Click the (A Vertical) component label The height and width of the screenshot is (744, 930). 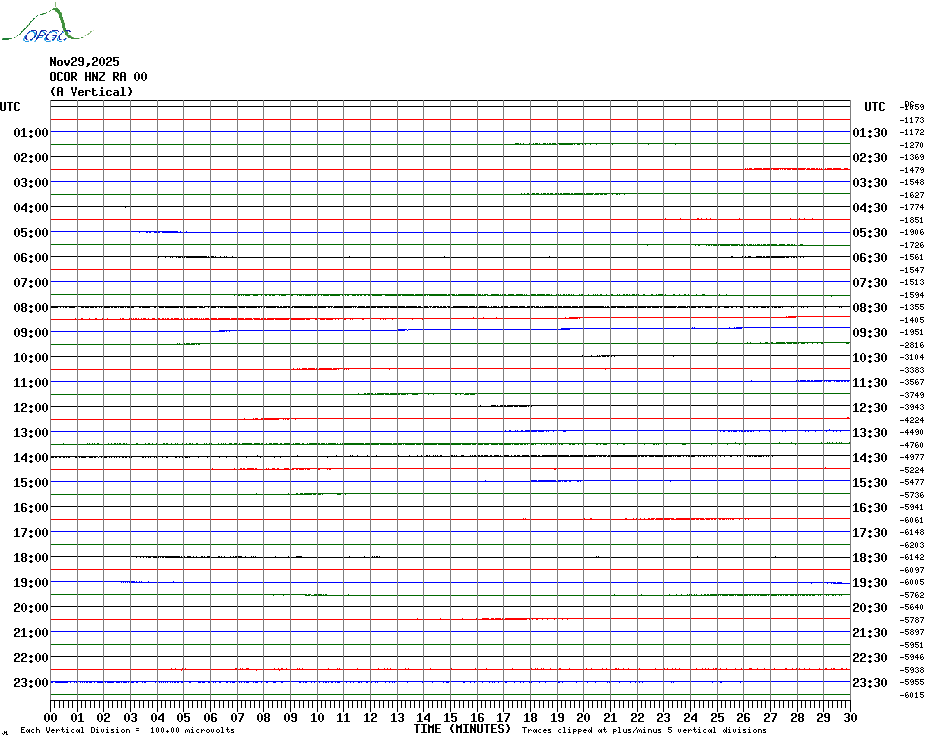pyautogui.click(x=91, y=92)
